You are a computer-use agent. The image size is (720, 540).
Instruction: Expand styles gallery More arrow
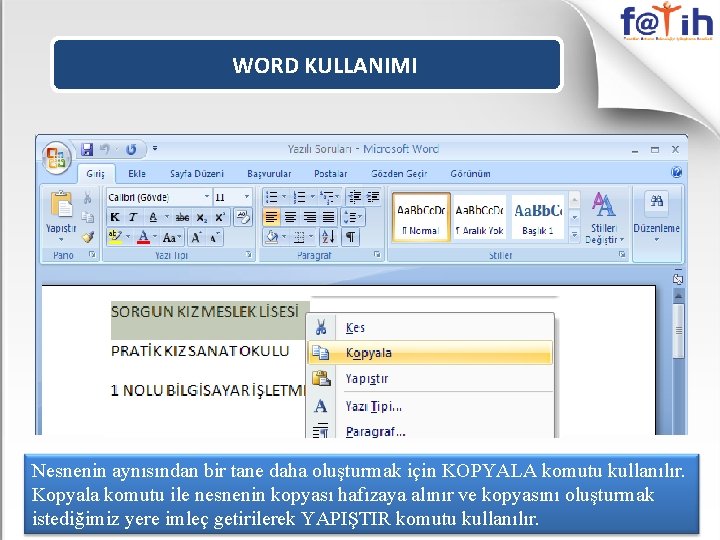(574, 236)
